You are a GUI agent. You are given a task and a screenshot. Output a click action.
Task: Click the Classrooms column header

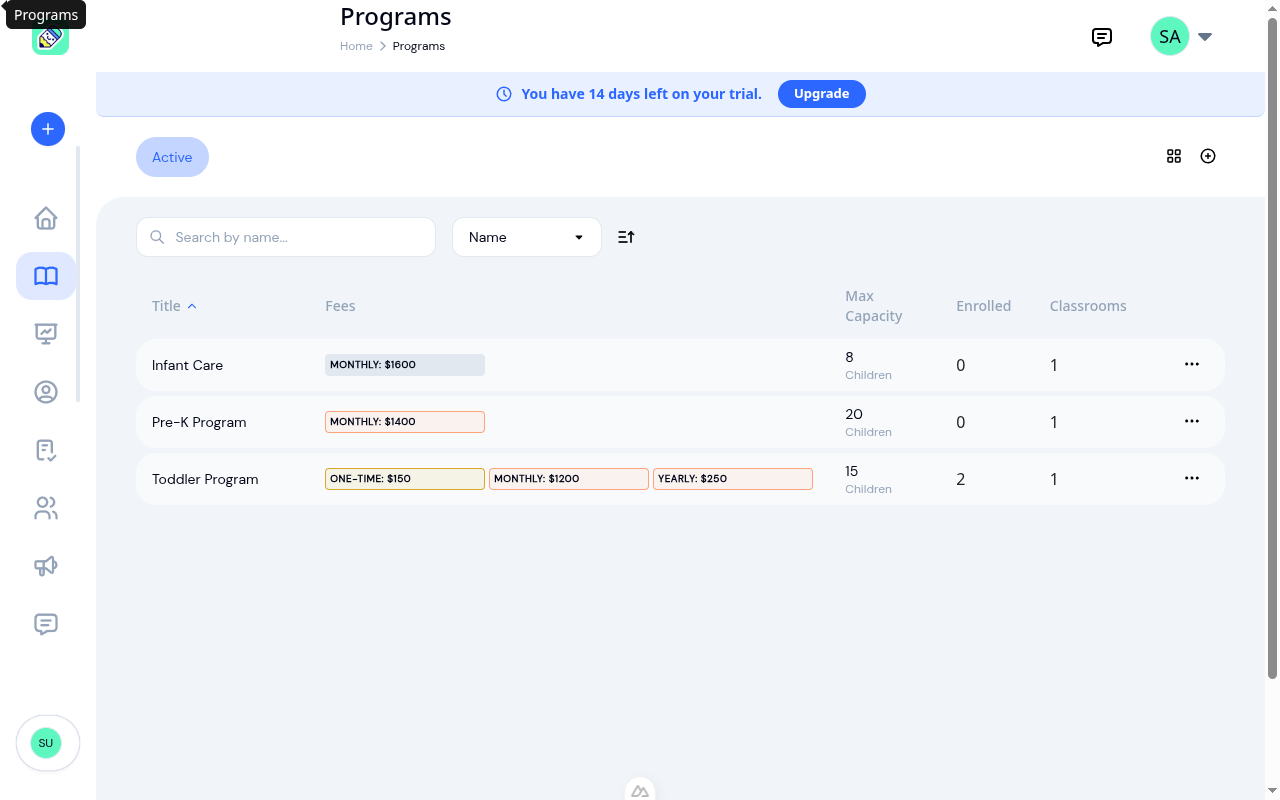pos(1088,306)
